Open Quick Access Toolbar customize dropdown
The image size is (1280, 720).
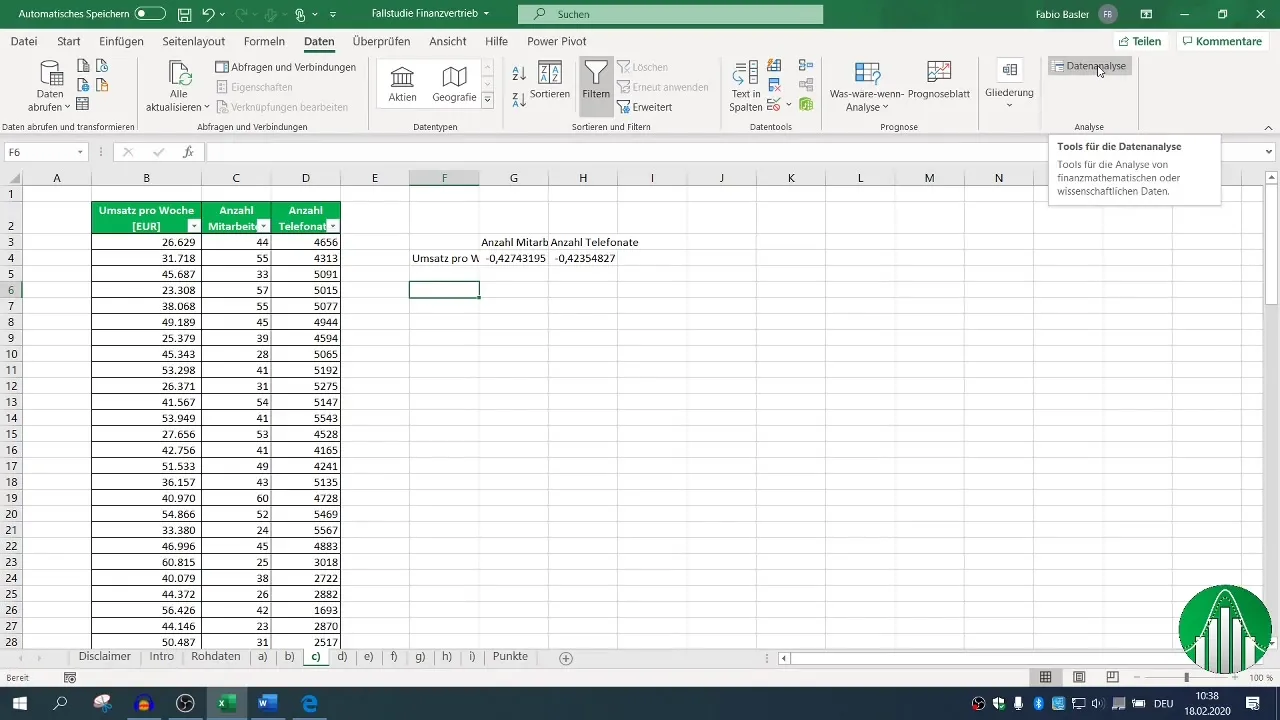[333, 15]
